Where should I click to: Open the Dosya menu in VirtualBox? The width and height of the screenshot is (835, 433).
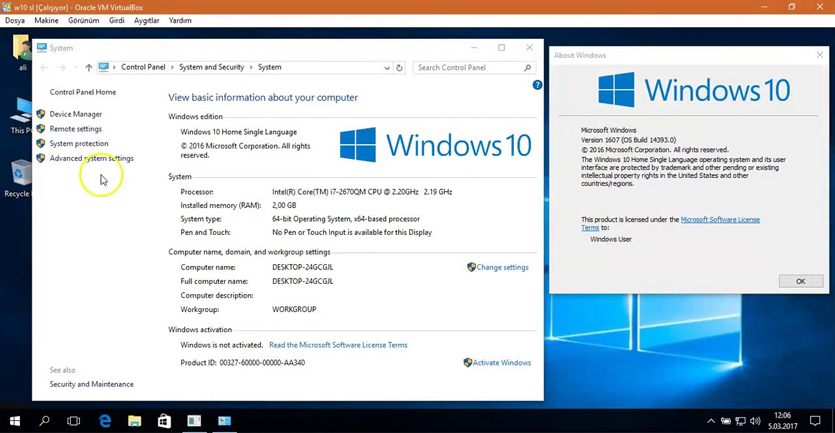[x=15, y=20]
